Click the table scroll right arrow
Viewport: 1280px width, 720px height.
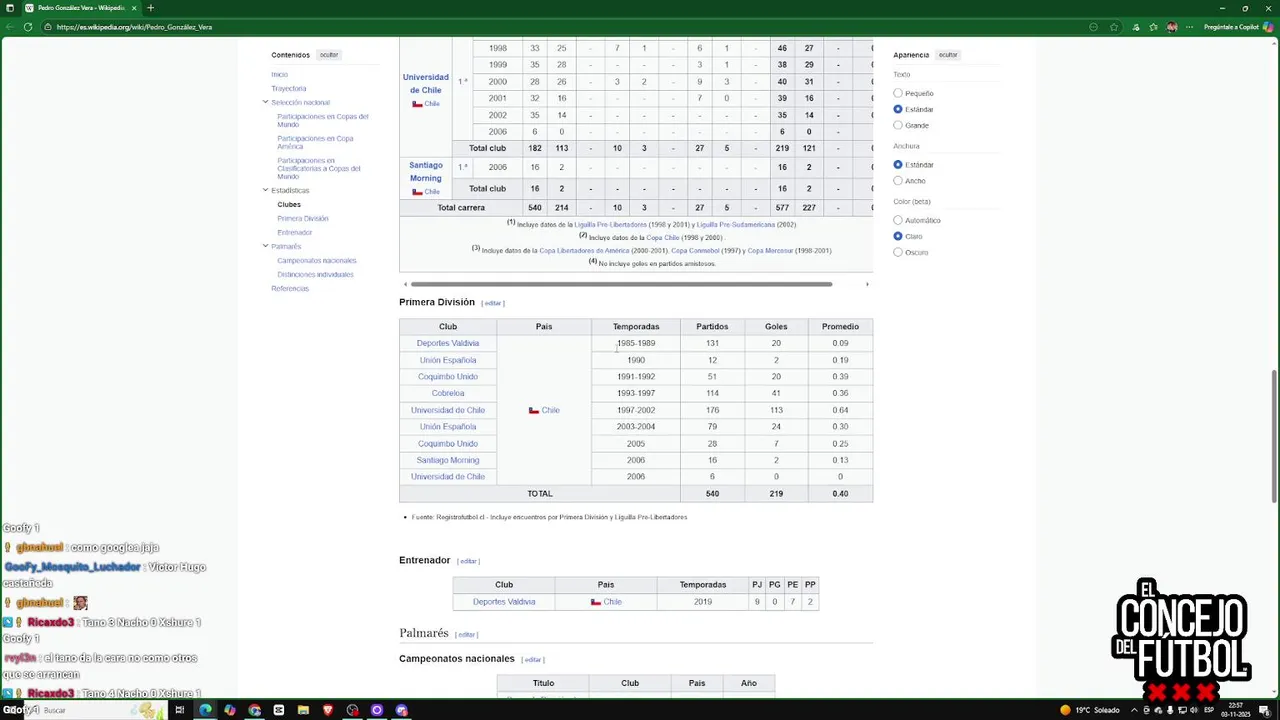867,284
